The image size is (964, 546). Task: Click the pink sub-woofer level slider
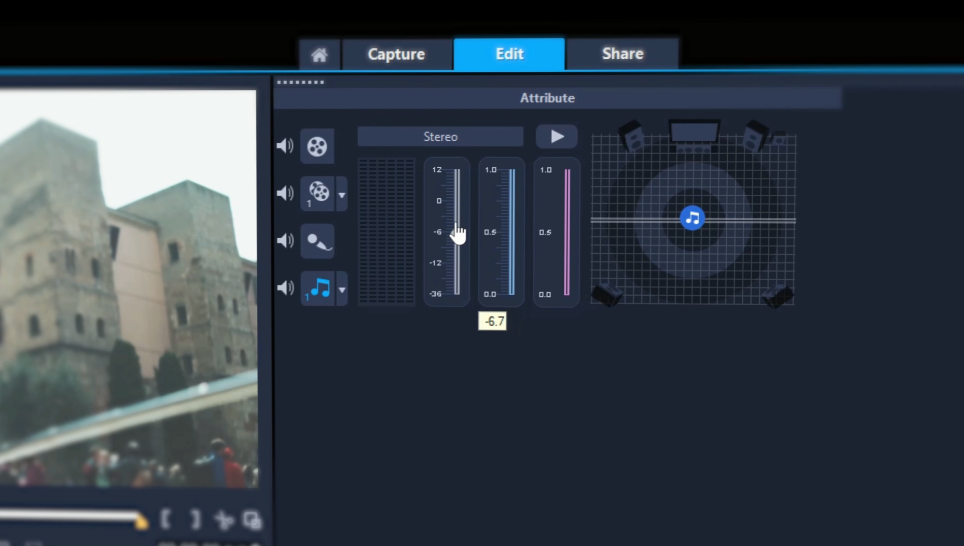pyautogui.click(x=567, y=231)
